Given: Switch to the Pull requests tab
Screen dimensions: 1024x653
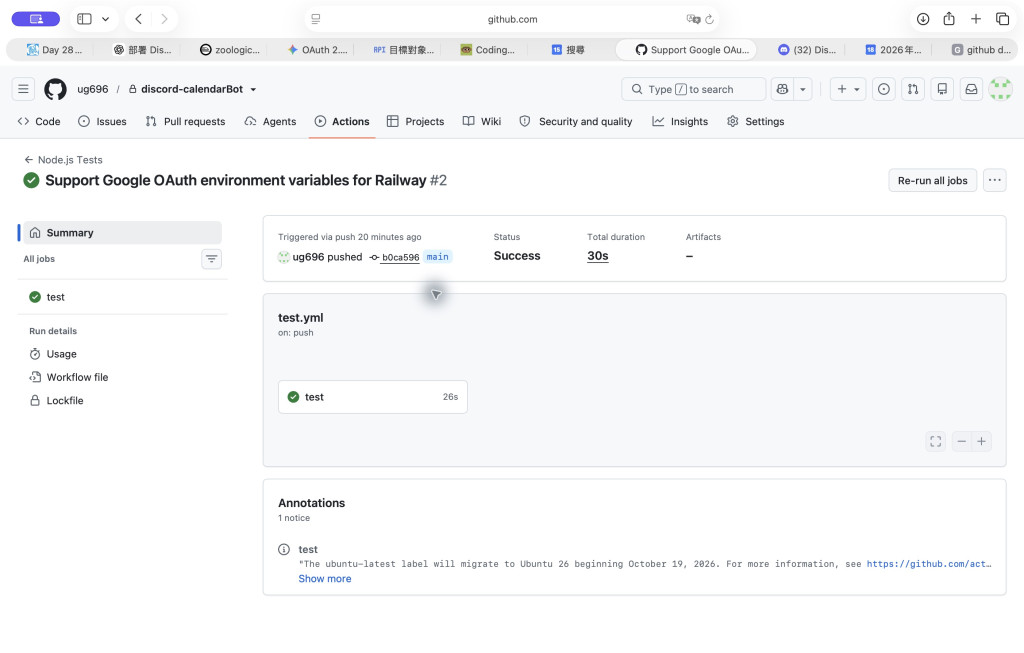Looking at the screenshot, I should (x=185, y=121).
